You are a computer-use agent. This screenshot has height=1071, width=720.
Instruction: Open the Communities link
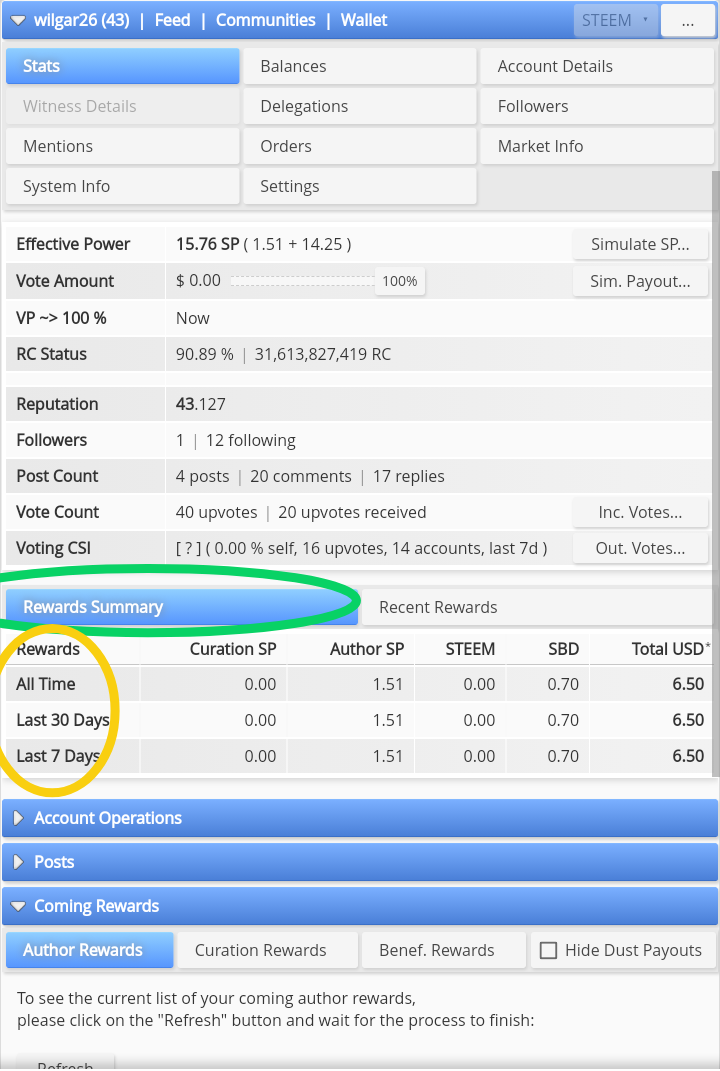(266, 20)
